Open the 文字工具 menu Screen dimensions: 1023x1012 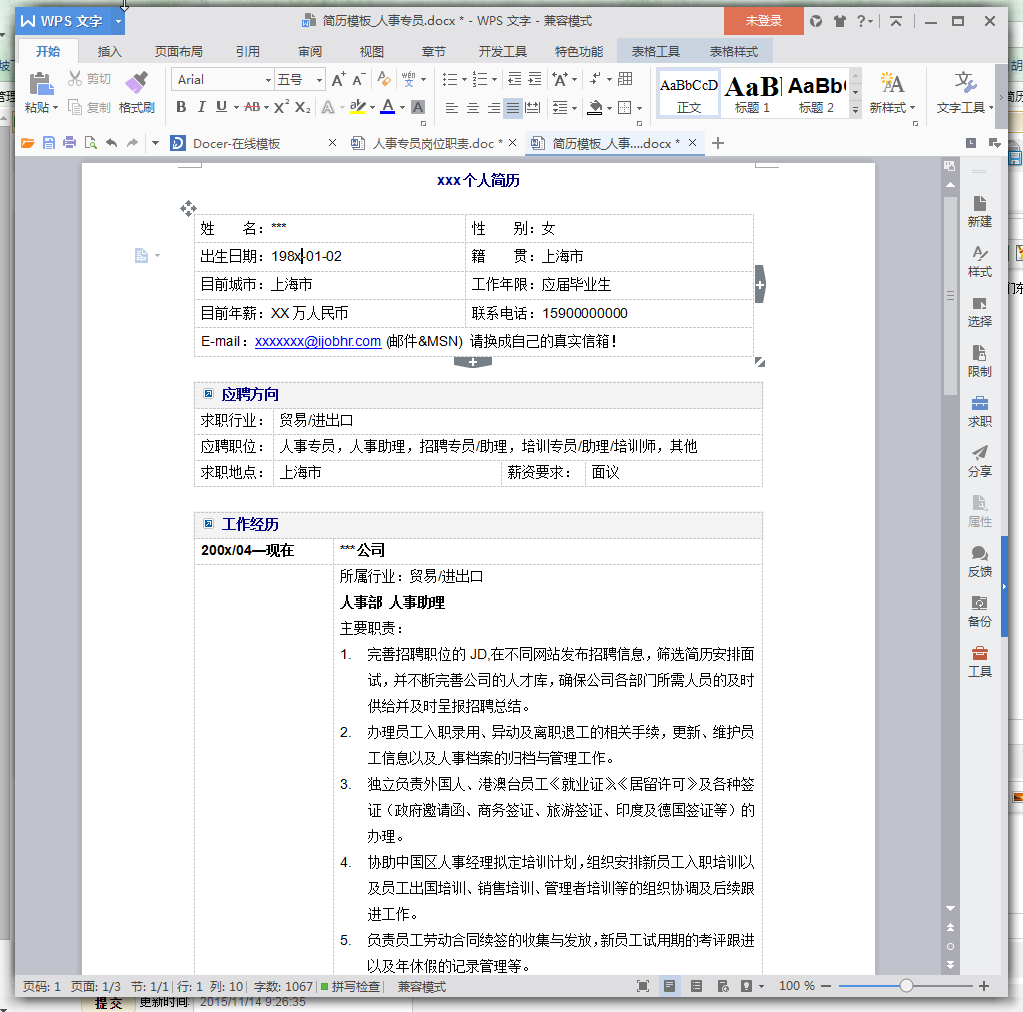pos(965,93)
